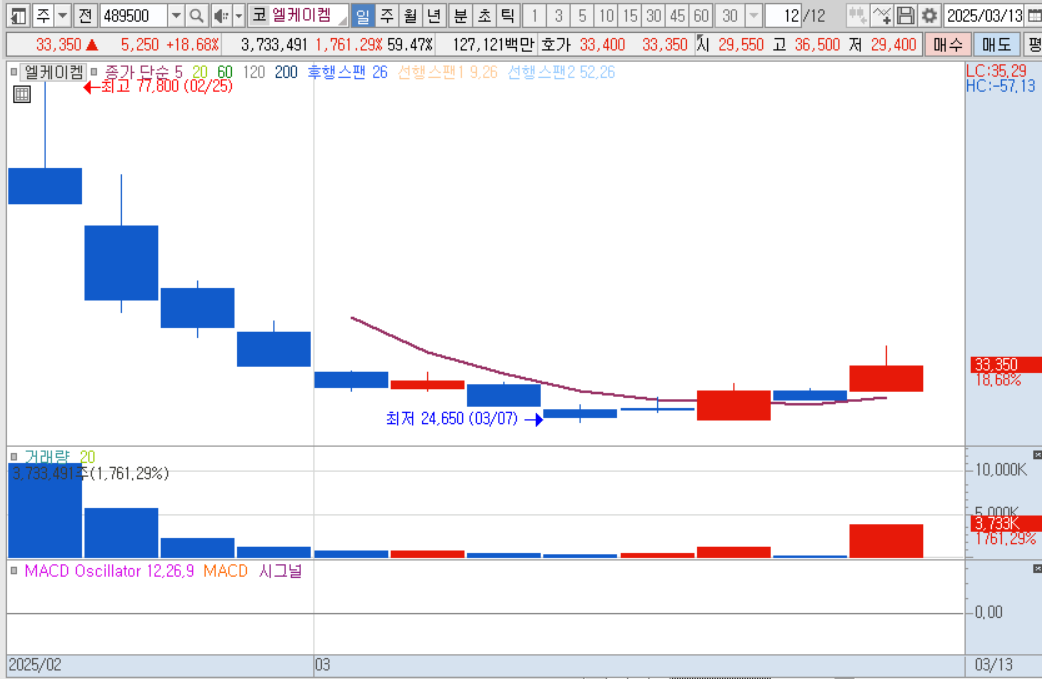Click the 5 moving average period label
The width and height of the screenshot is (1042, 679).
pyautogui.click(x=178, y=72)
